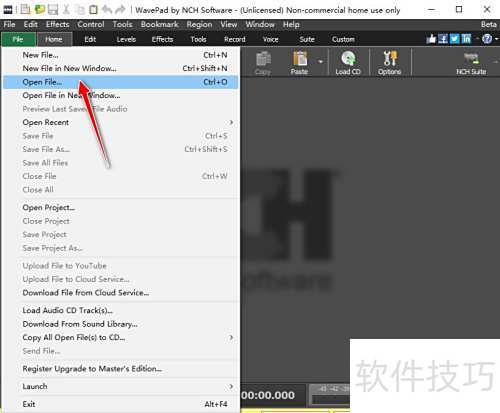
Task: Click the Open File quick-access icon
Action: [x=40, y=10]
